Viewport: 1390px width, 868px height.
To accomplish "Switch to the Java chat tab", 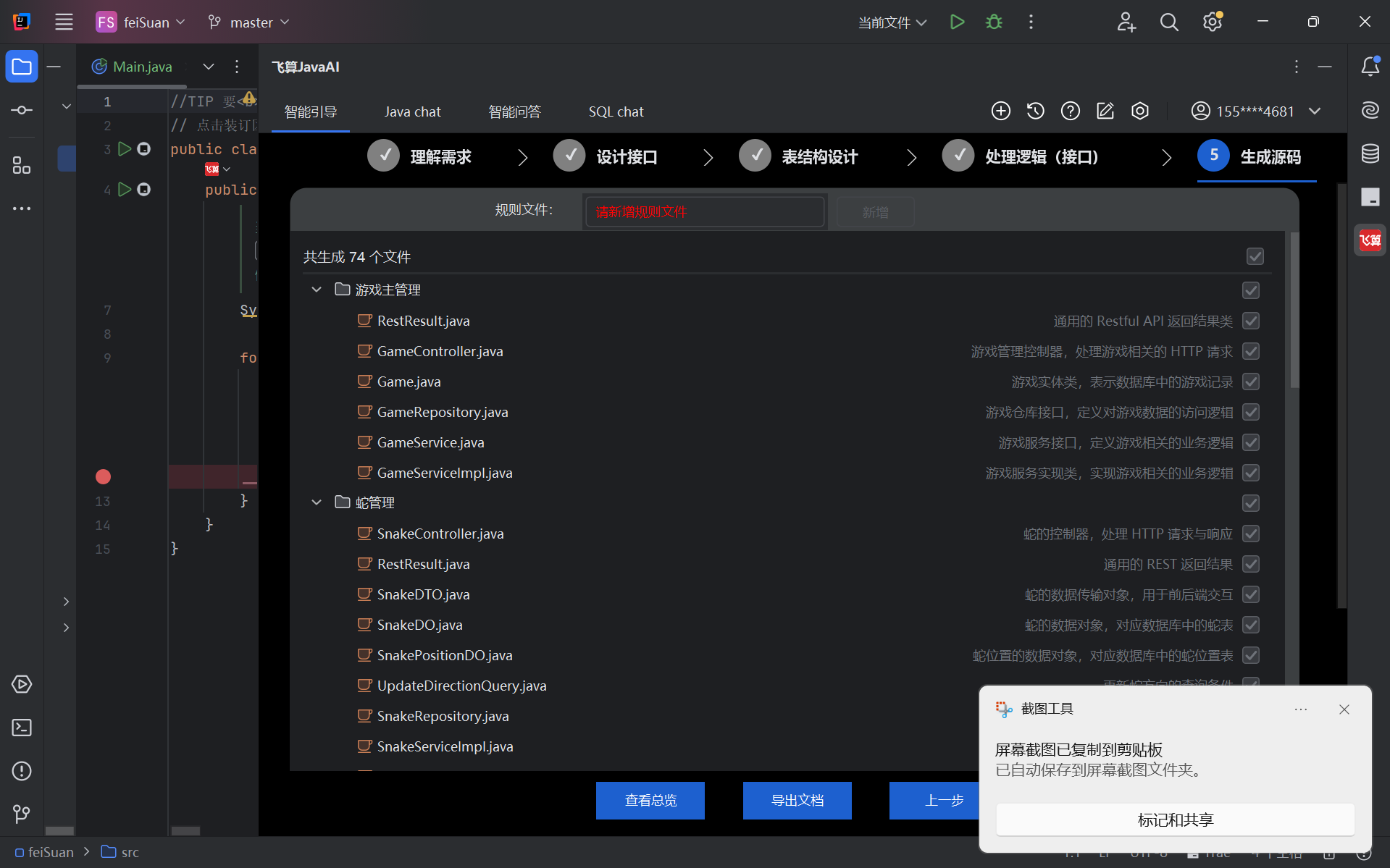I will pyautogui.click(x=413, y=111).
